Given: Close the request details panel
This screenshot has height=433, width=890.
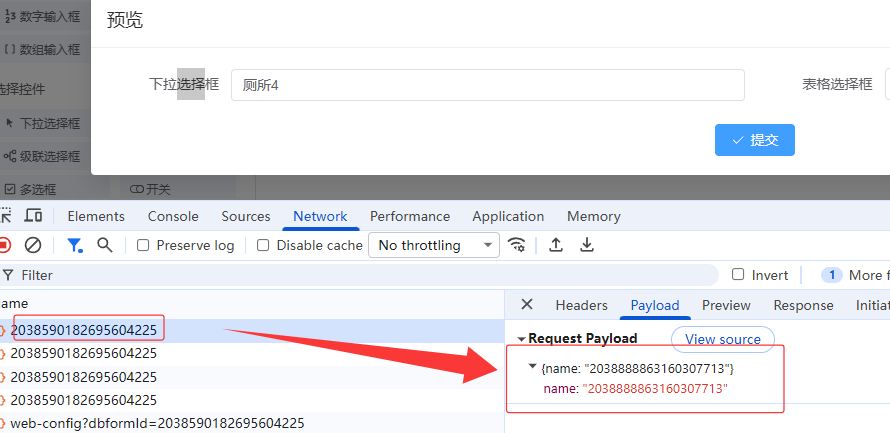Looking at the screenshot, I should pos(527,305).
